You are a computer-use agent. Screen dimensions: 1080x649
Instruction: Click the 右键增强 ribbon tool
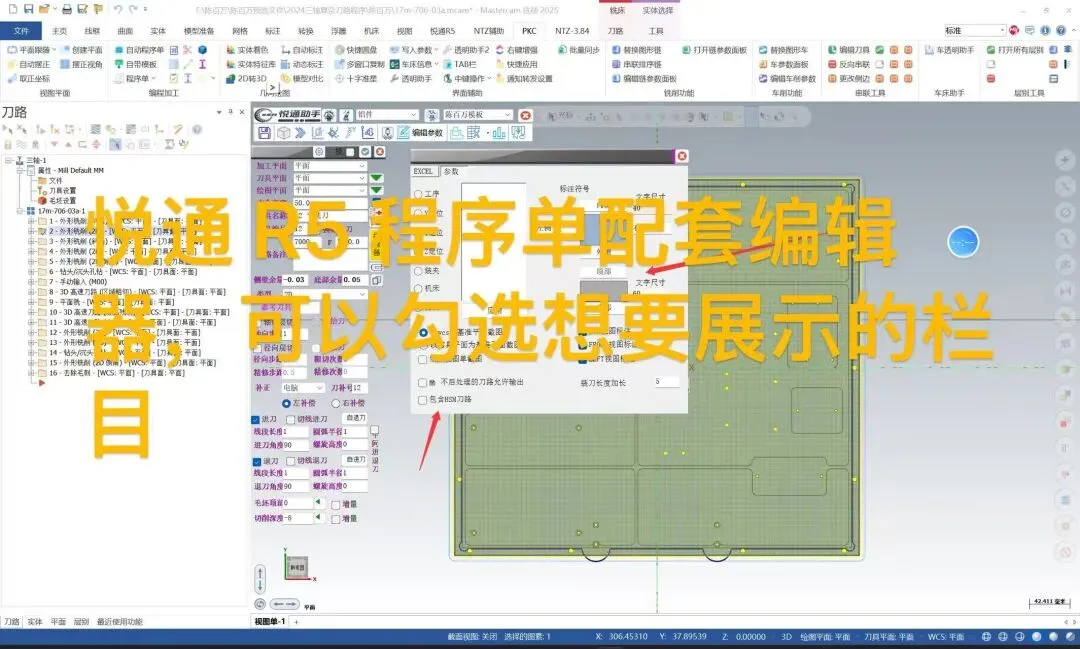pos(517,50)
